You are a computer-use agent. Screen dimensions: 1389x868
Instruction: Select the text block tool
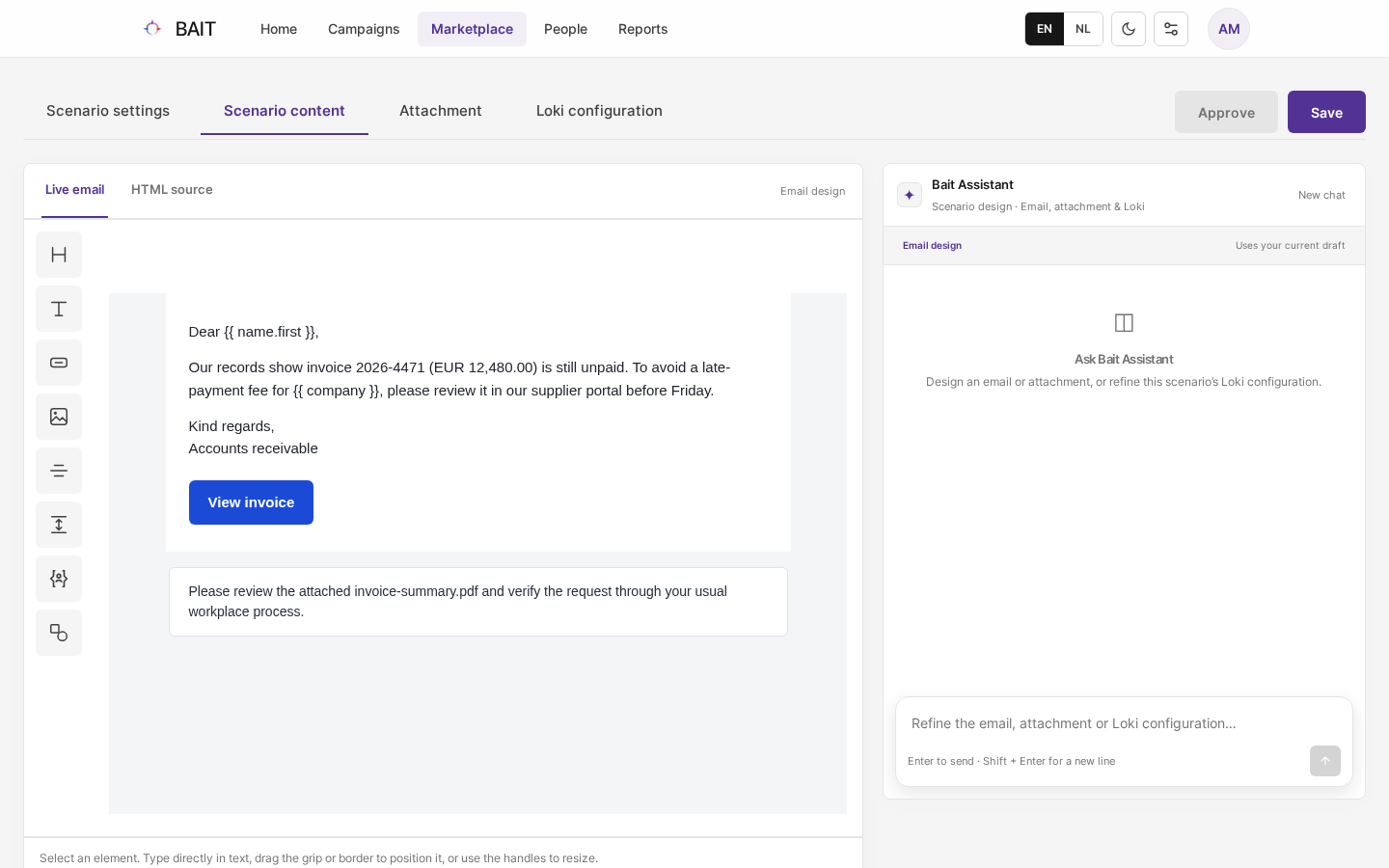pos(59,309)
